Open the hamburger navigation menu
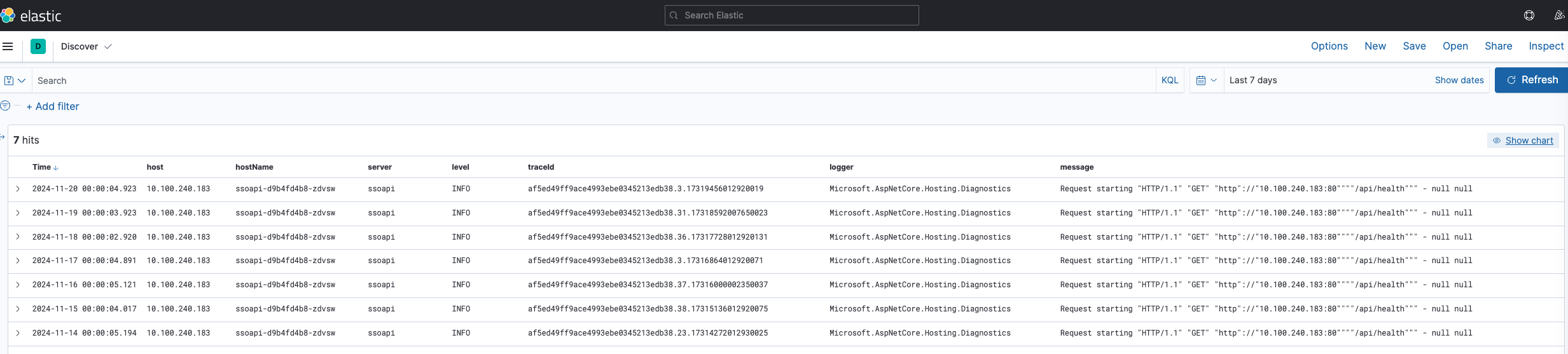This screenshot has height=354, width=1568. click(x=8, y=46)
